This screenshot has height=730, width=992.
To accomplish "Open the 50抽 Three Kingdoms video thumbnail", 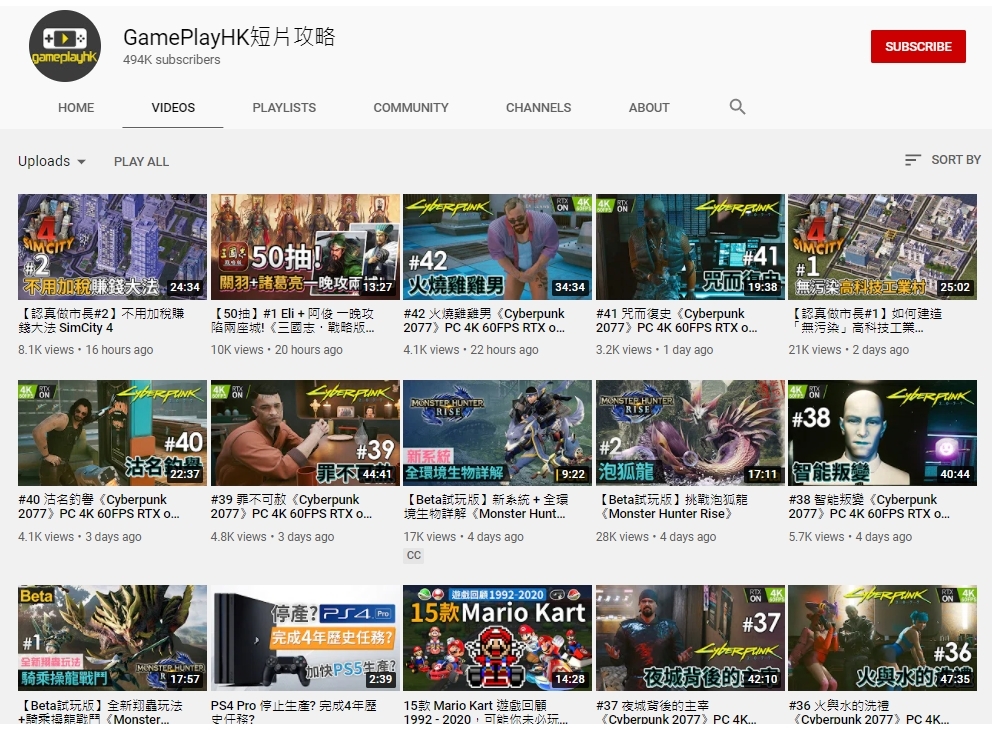I will click(305, 247).
